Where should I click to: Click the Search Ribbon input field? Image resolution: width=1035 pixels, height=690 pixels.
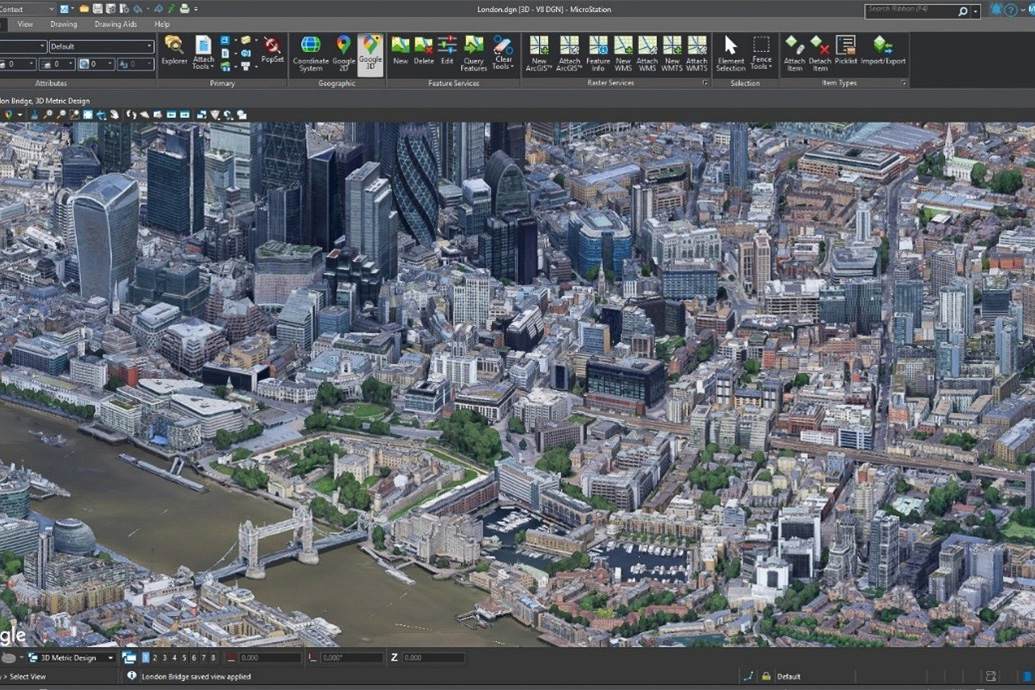point(911,11)
